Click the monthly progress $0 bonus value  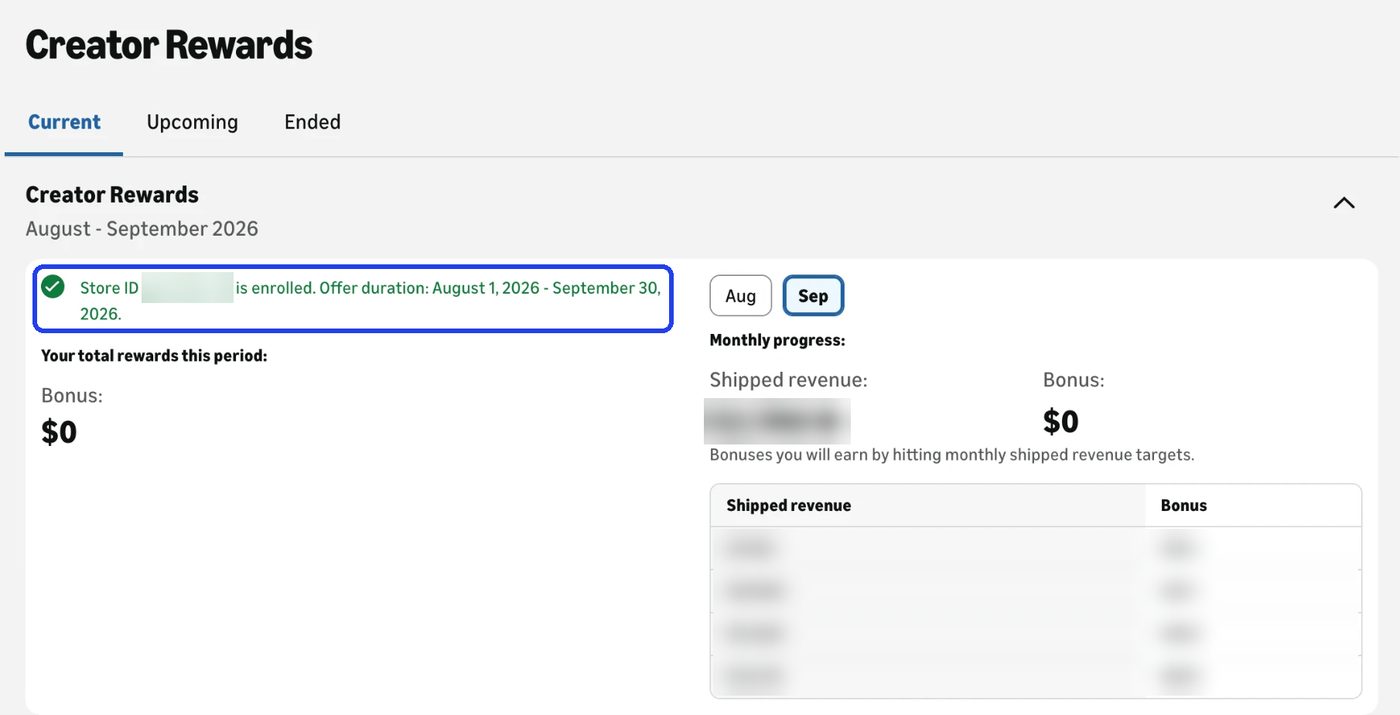[x=1061, y=421]
